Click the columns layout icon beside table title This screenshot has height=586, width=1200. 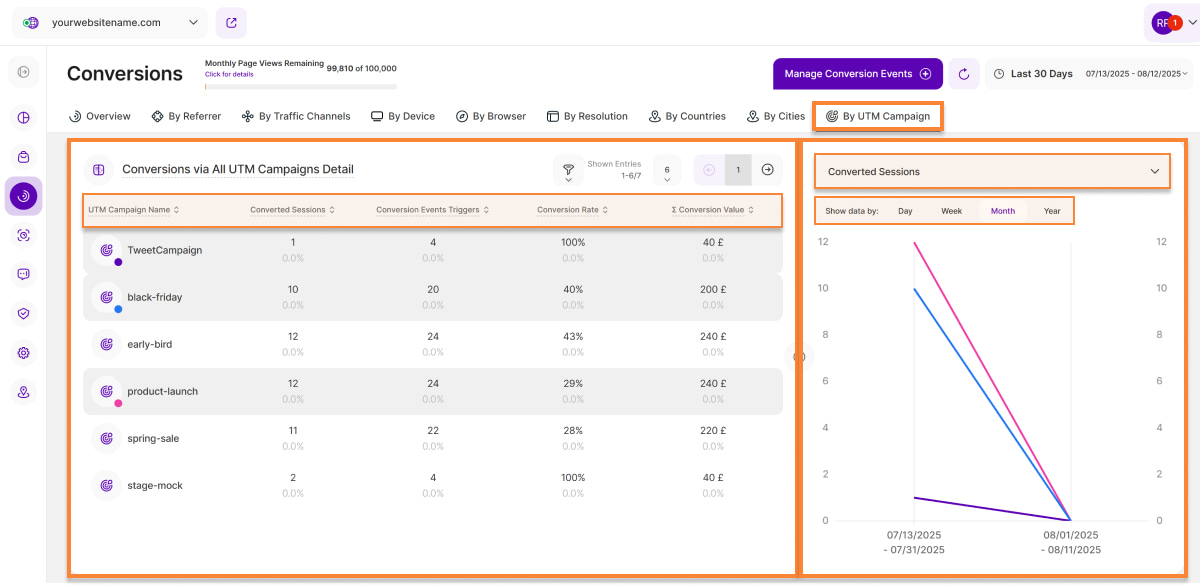click(x=99, y=170)
